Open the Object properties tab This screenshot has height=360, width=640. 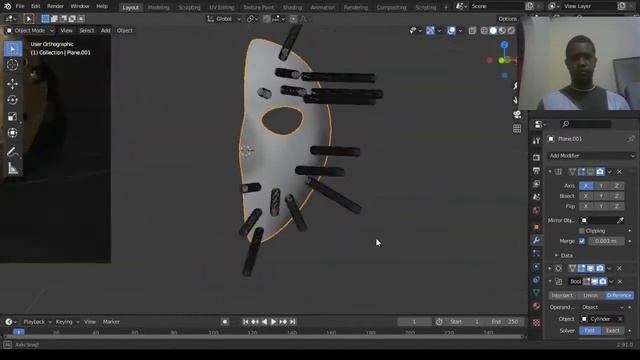pyautogui.click(x=536, y=227)
